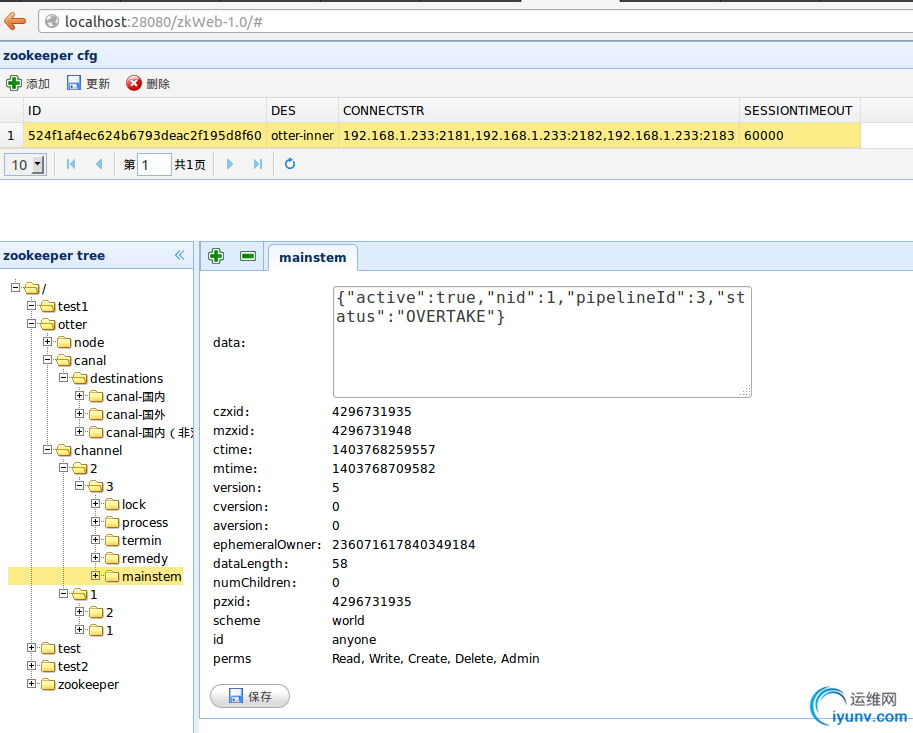Viewport: 913px width, 733px height.
Task: Expand the lock tree node
Action: (96, 504)
